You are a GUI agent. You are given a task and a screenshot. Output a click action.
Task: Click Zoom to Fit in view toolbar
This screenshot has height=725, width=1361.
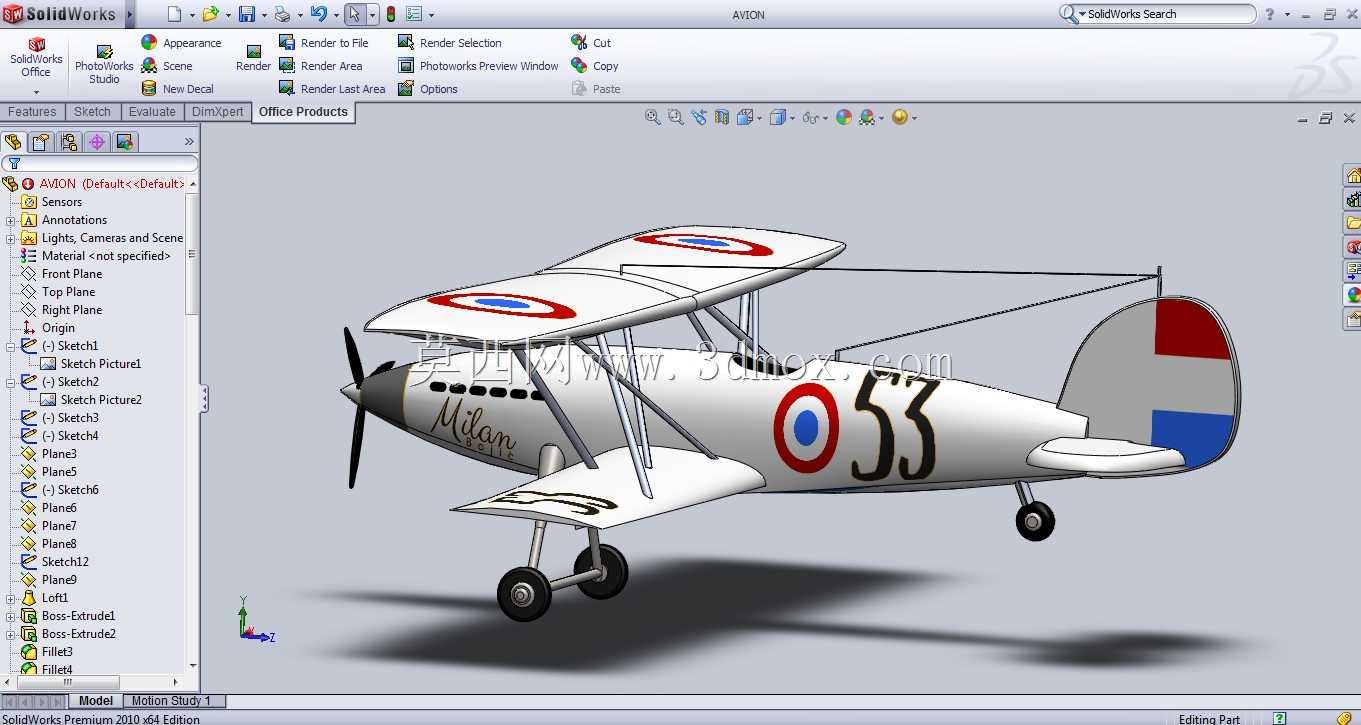(x=653, y=117)
